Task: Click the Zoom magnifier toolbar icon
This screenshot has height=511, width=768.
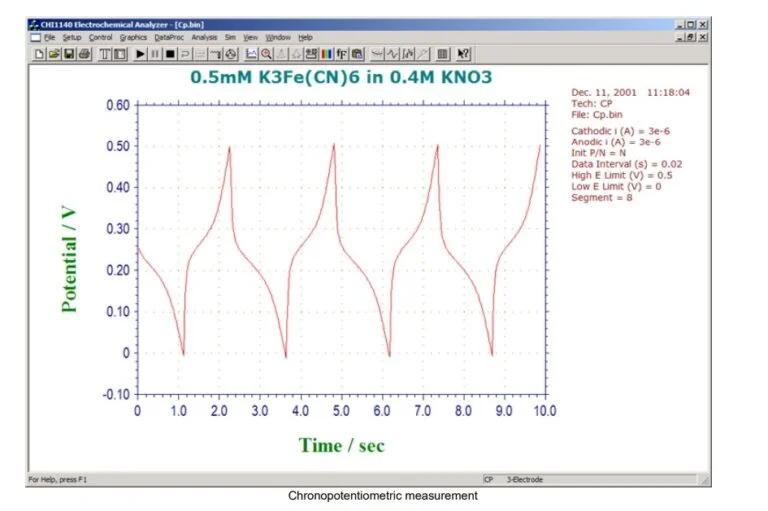Action: [267, 52]
